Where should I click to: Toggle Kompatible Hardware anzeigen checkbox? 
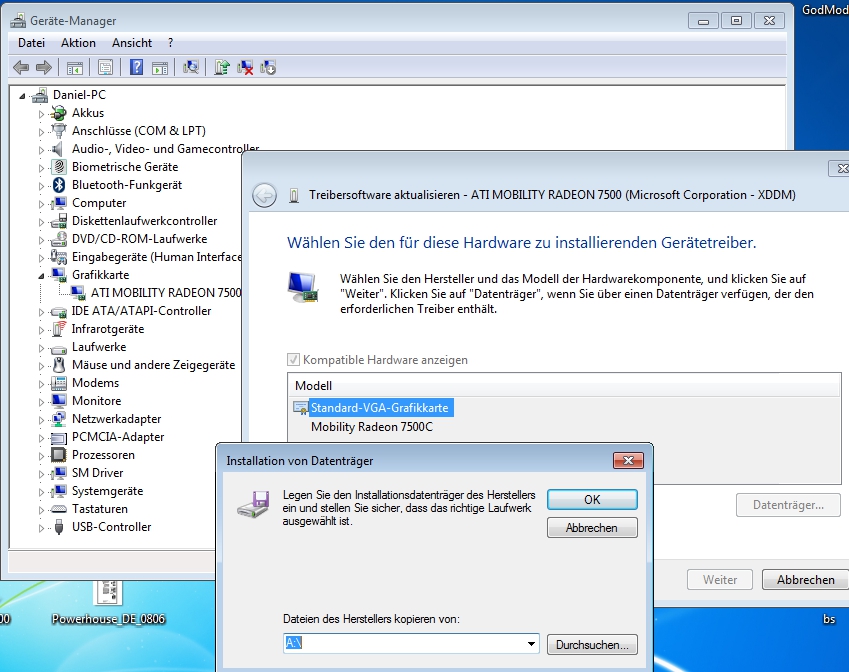293,360
